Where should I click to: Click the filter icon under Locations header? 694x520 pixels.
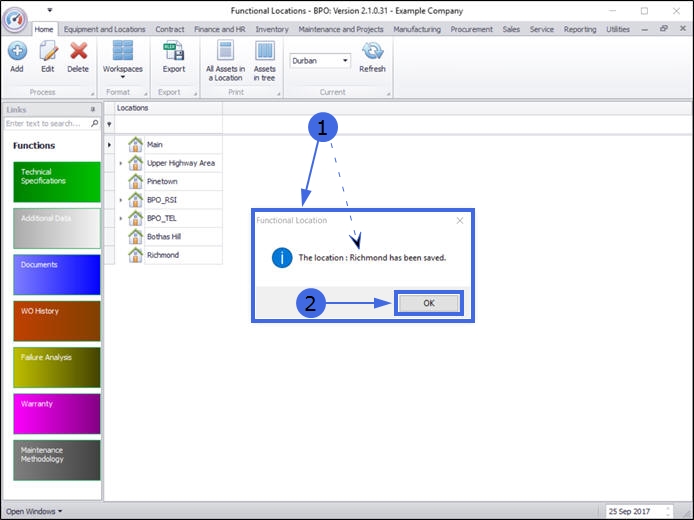tap(109, 124)
